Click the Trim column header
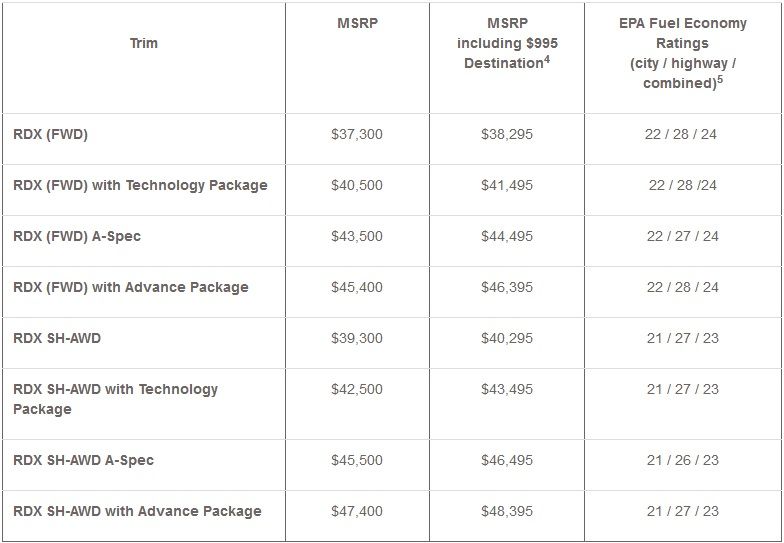 click(143, 43)
